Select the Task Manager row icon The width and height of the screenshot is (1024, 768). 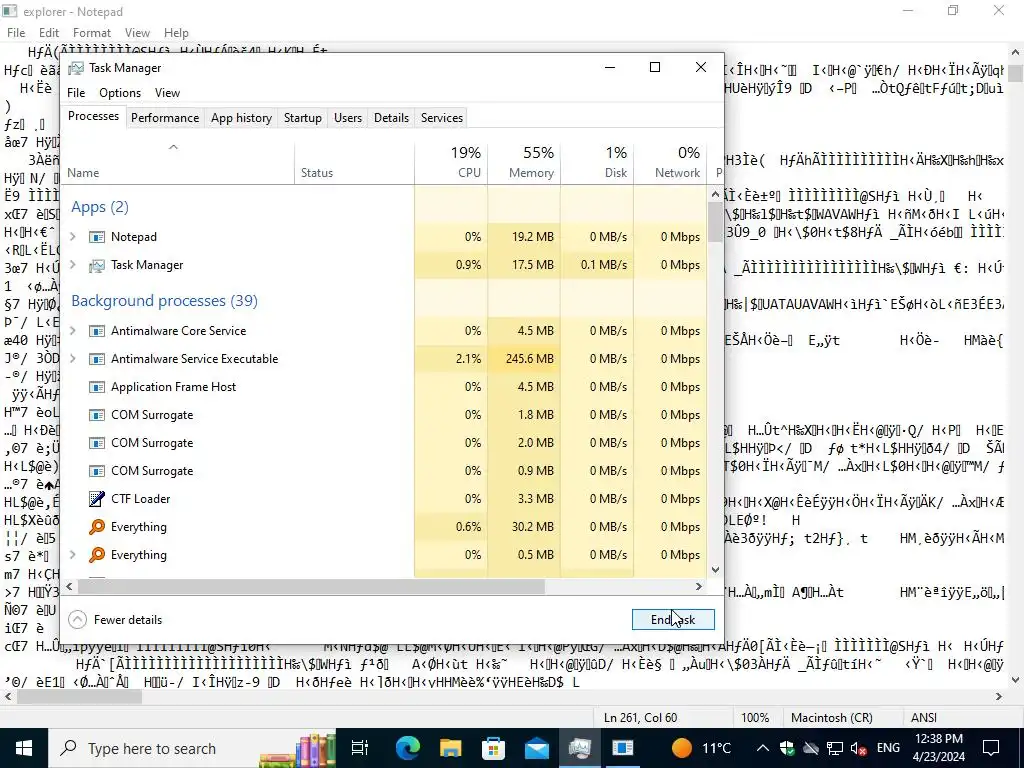pyautogui.click(x=97, y=265)
